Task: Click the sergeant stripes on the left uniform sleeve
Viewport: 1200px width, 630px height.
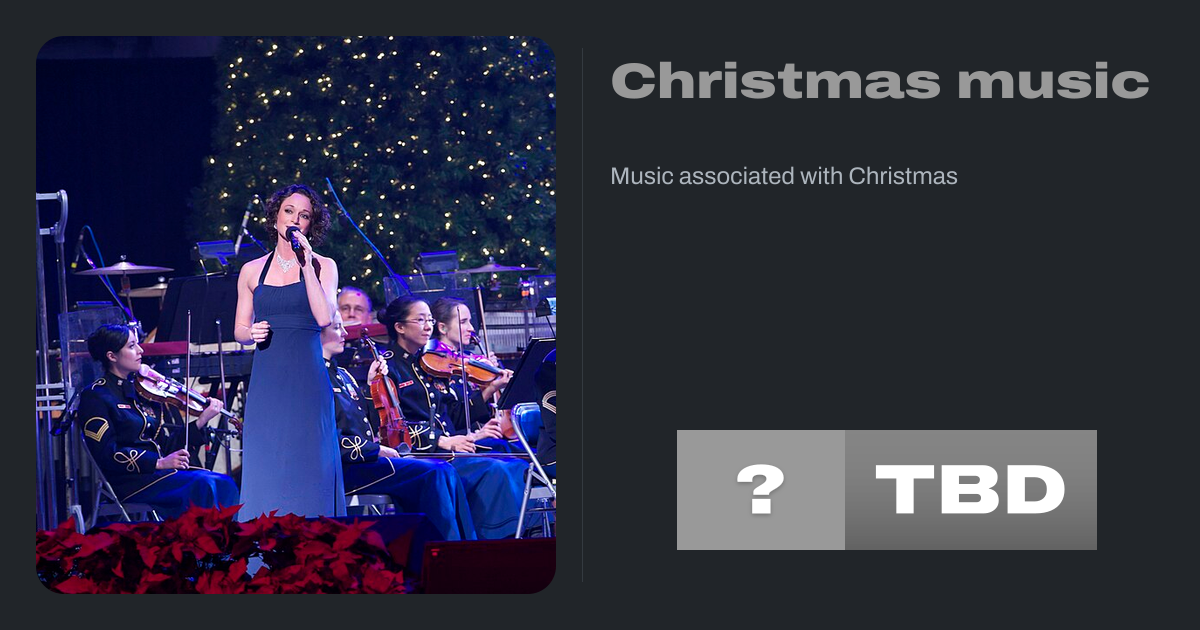Action: [x=96, y=429]
